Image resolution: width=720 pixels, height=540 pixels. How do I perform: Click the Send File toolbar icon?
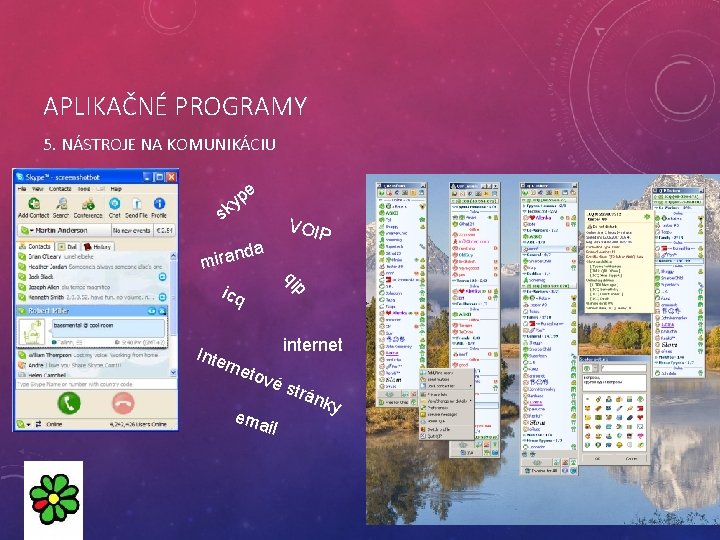click(136, 208)
